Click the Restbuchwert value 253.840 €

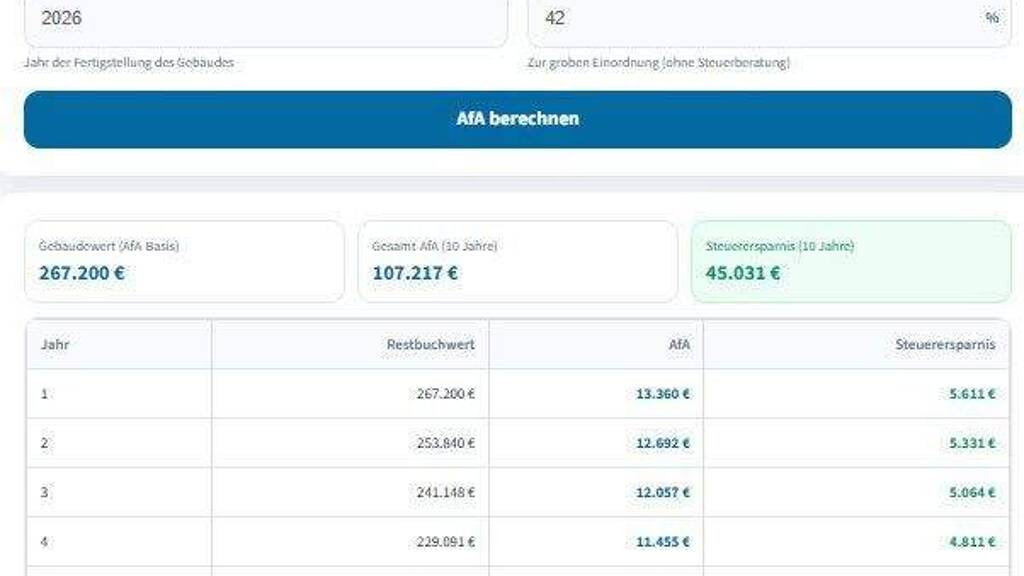[x=445, y=443]
